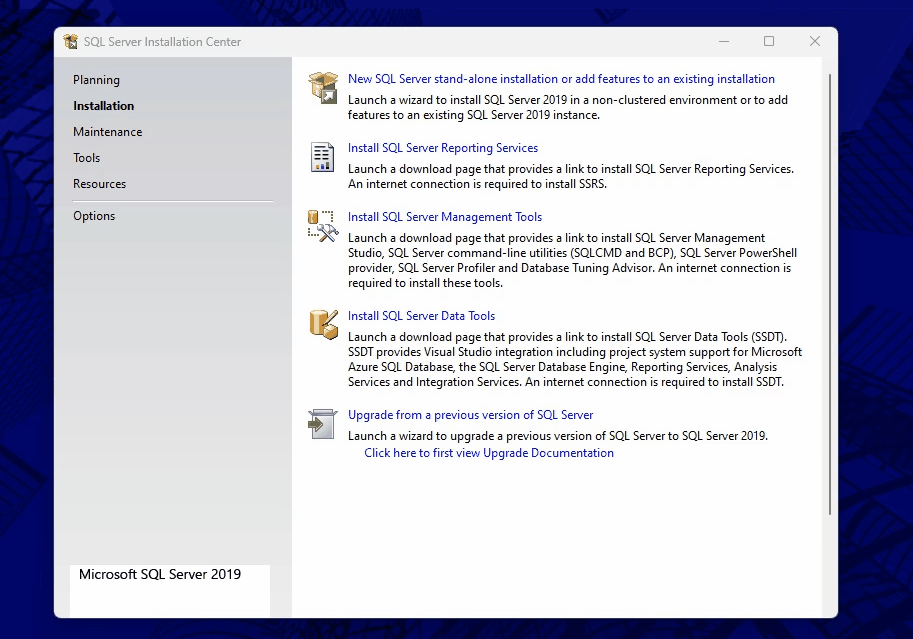Viewport: 913px width, 639px height.
Task: Start Upgrade from a previous version link
Action: [x=470, y=415]
